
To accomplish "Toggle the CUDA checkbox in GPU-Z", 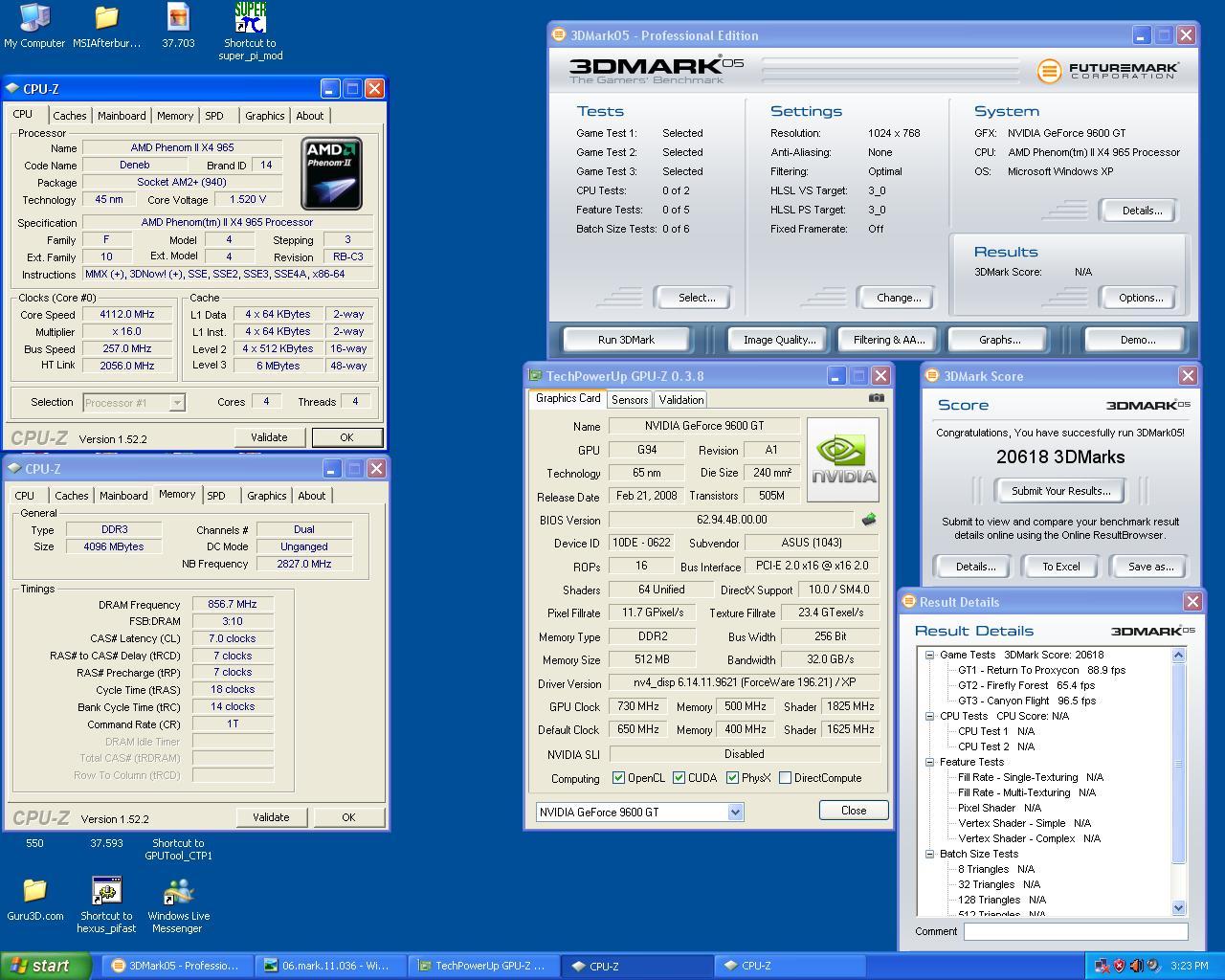I will pos(679,778).
